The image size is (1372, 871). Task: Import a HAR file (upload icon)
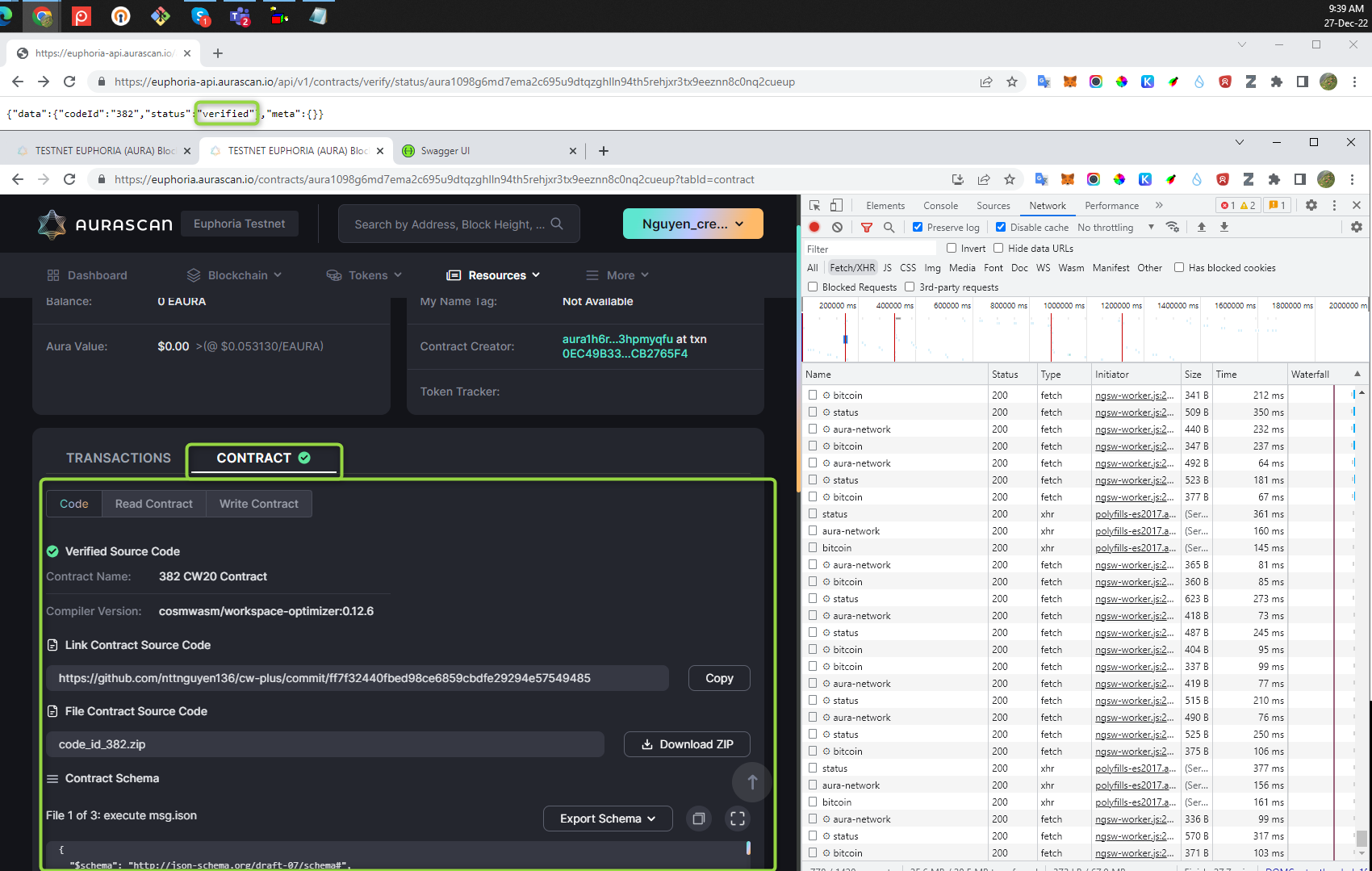point(1201,227)
